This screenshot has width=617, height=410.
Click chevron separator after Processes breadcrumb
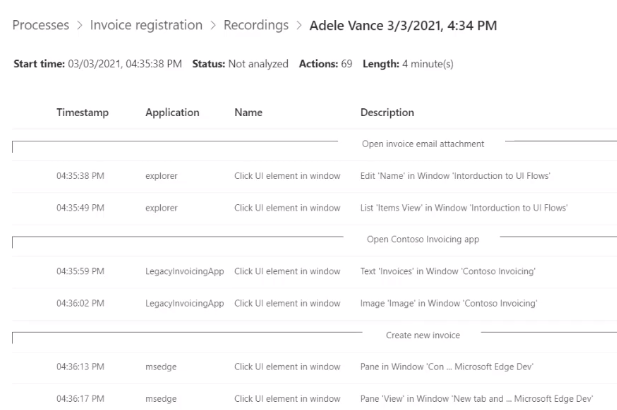(x=80, y=26)
